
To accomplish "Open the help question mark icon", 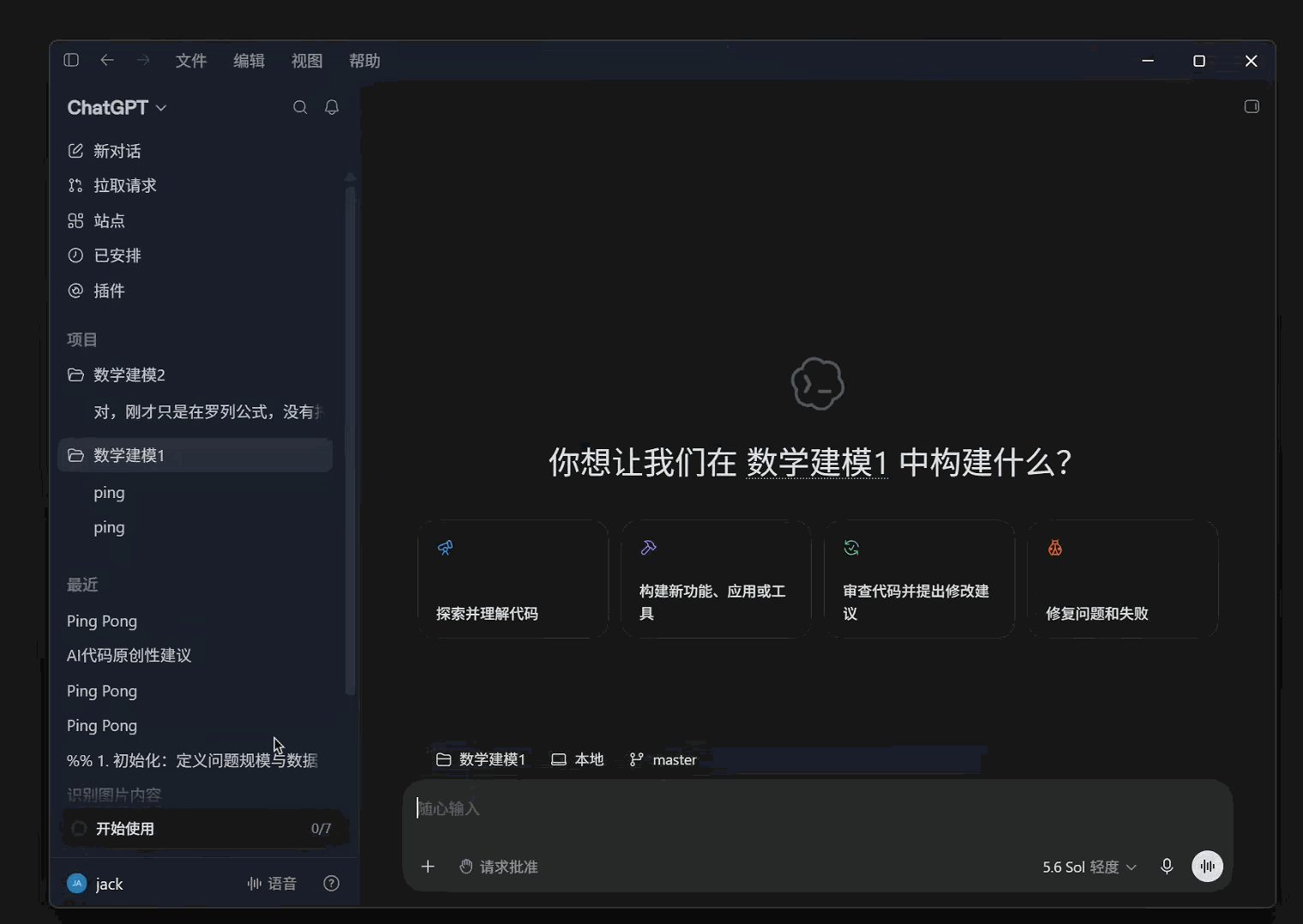I will 332,884.
